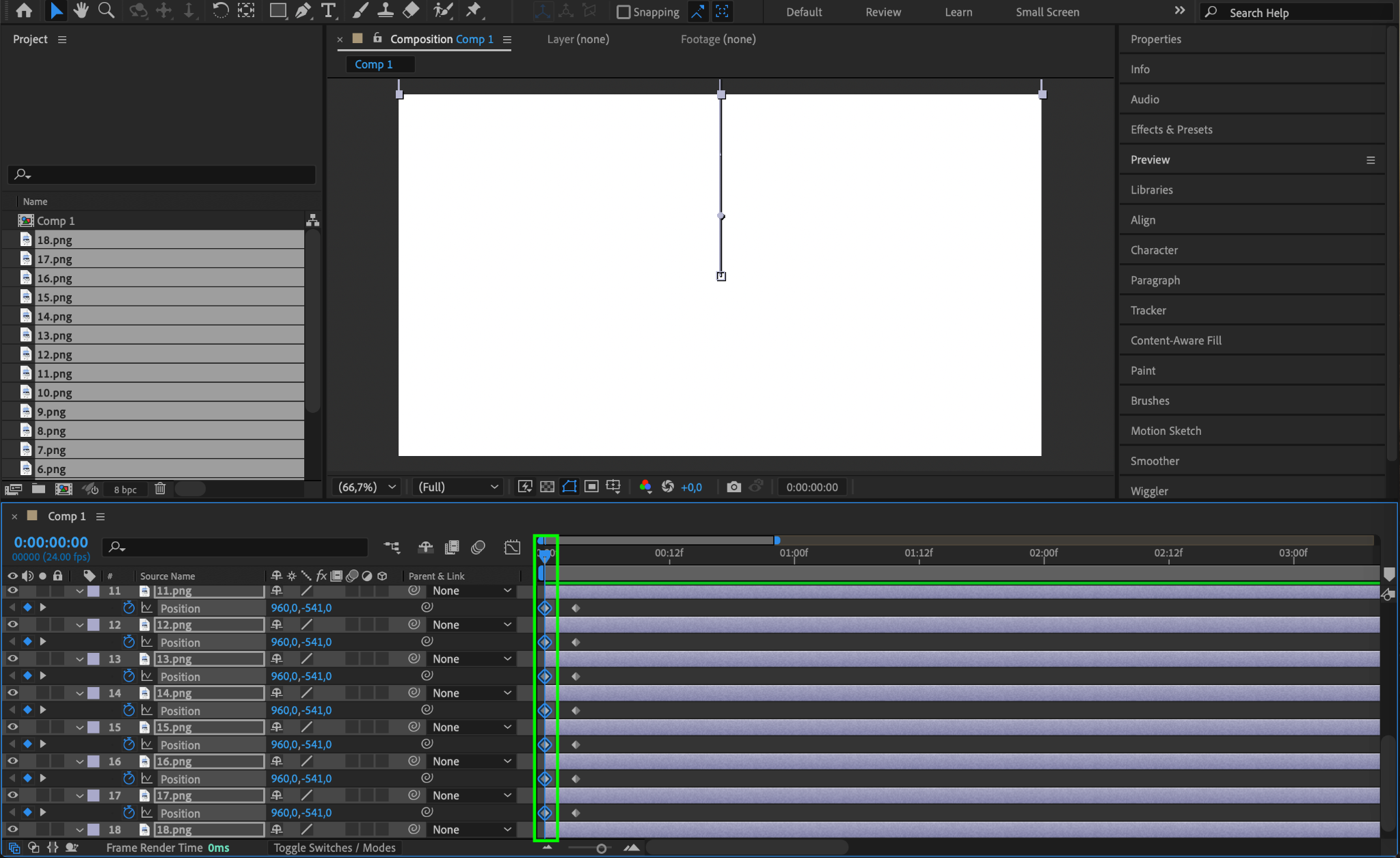
Task: Toggle Position stopwatch for layer 14.png
Action: tap(129, 710)
